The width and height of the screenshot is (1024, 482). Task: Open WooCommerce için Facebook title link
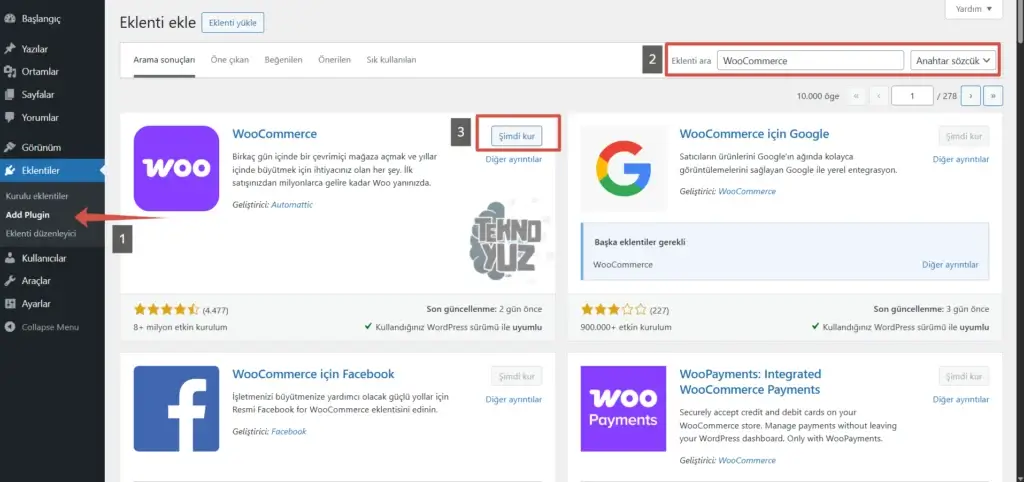[313, 374]
